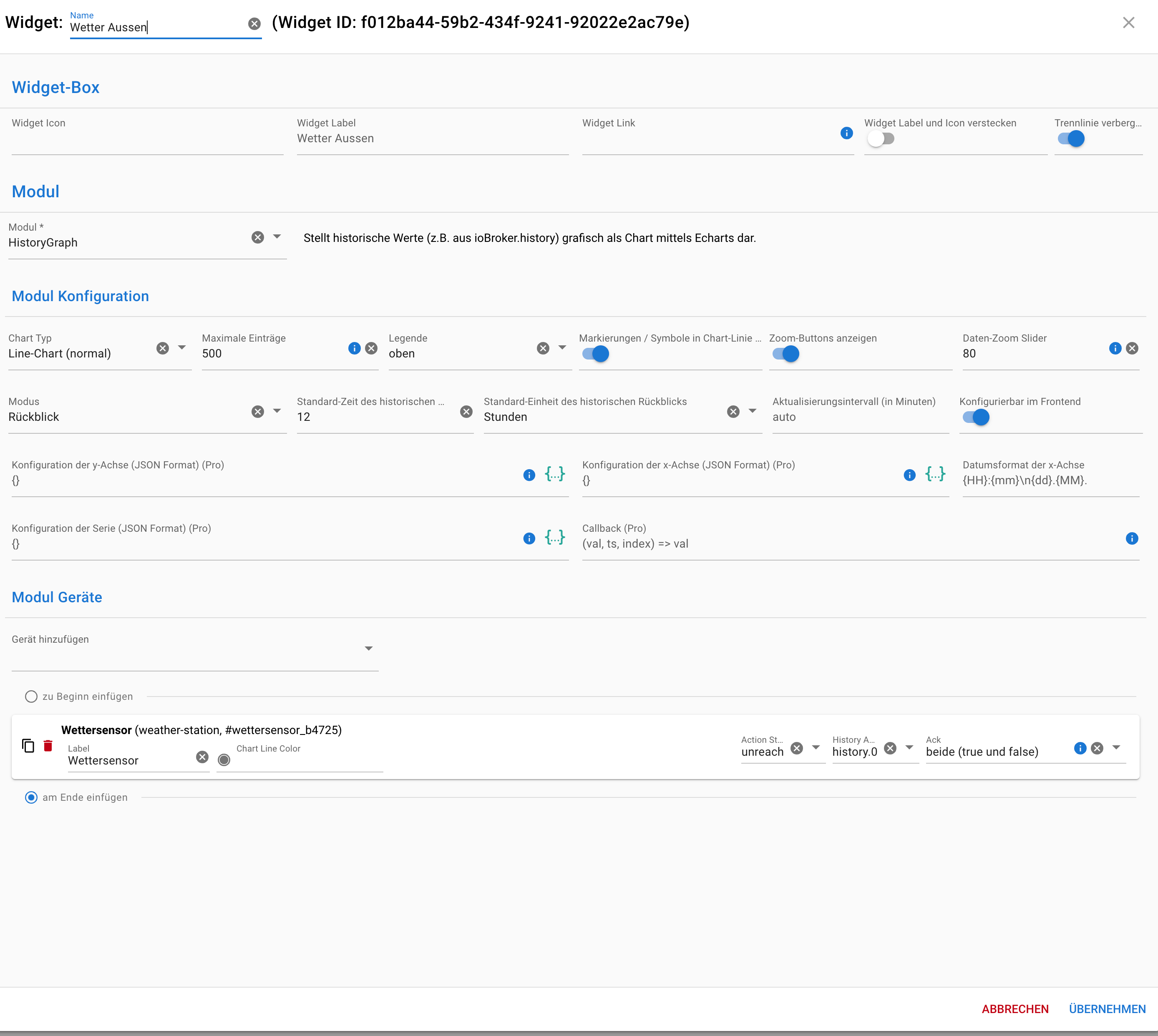Screen dimensions: 1158x1036
Task: Toggle Widget Label und Icon verstecken
Action: [x=881, y=139]
